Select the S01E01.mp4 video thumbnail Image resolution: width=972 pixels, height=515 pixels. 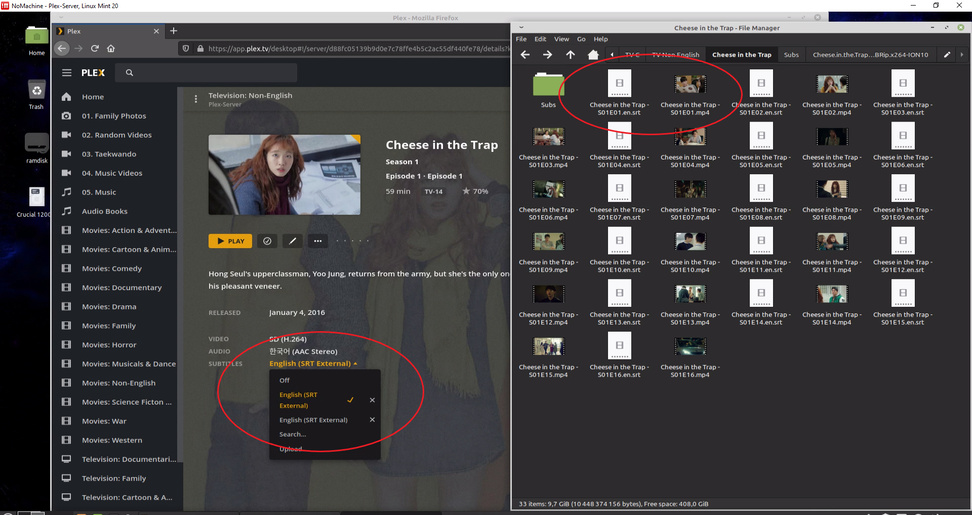[x=690, y=84]
